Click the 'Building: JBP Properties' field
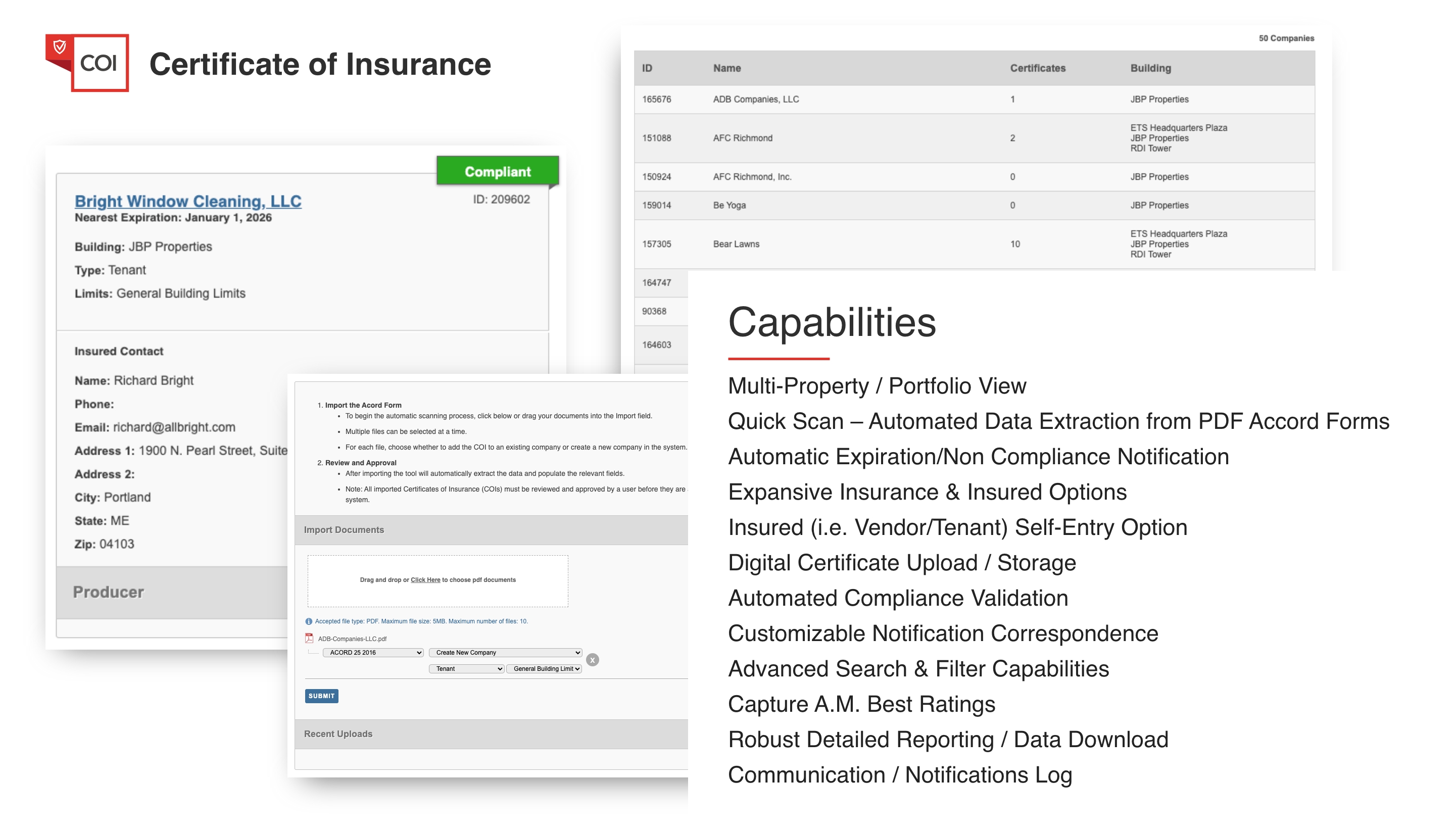This screenshot has height=831, width=1456. coord(143,247)
